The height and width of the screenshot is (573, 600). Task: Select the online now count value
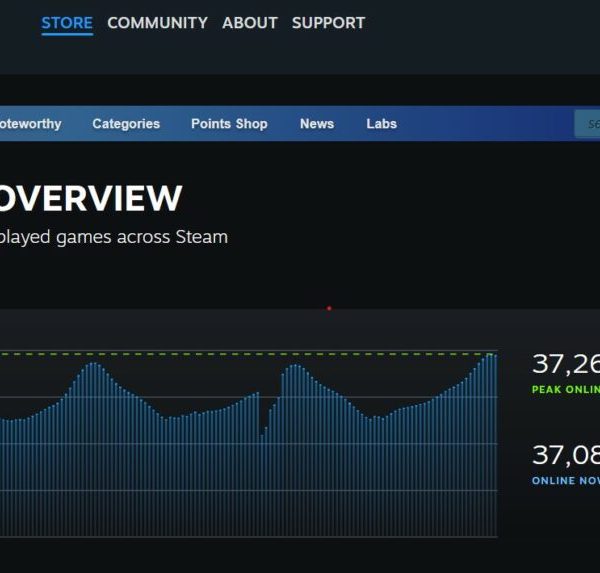point(566,455)
